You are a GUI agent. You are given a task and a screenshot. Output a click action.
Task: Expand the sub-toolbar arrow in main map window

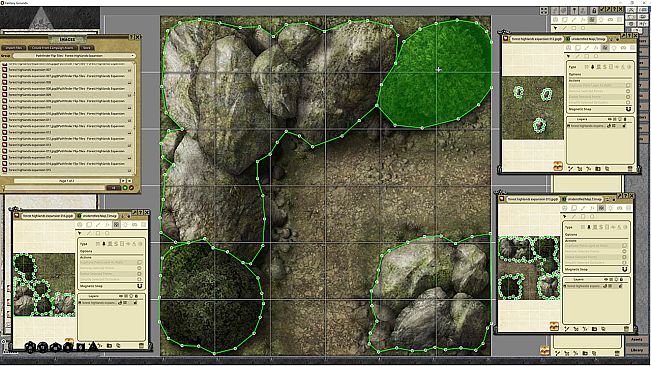(x=556, y=28)
